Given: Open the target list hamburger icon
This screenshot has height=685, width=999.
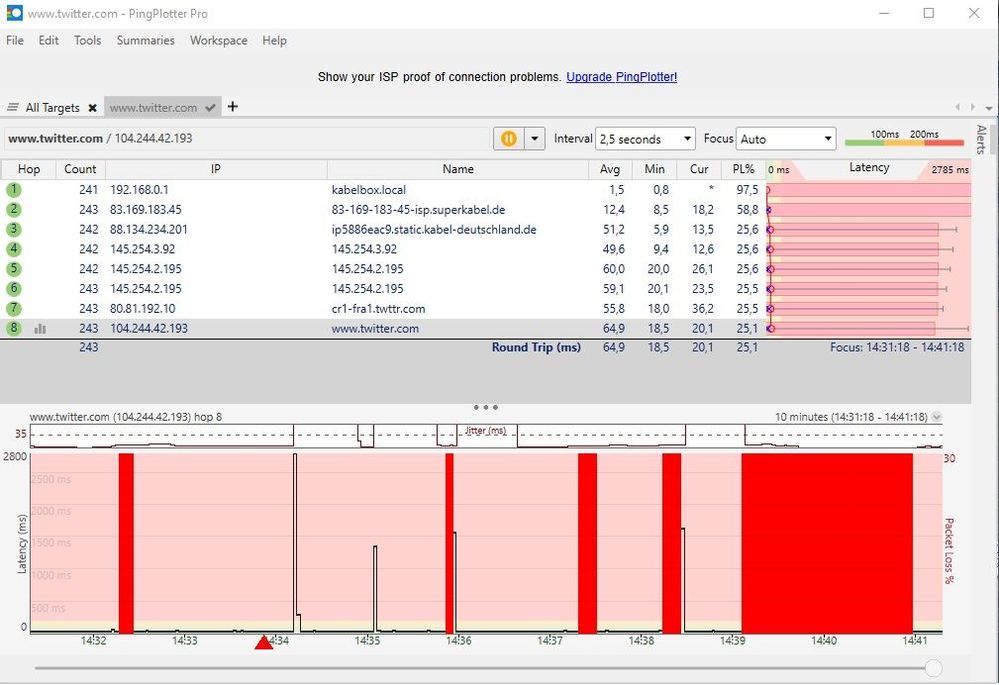Looking at the screenshot, I should click(13, 107).
